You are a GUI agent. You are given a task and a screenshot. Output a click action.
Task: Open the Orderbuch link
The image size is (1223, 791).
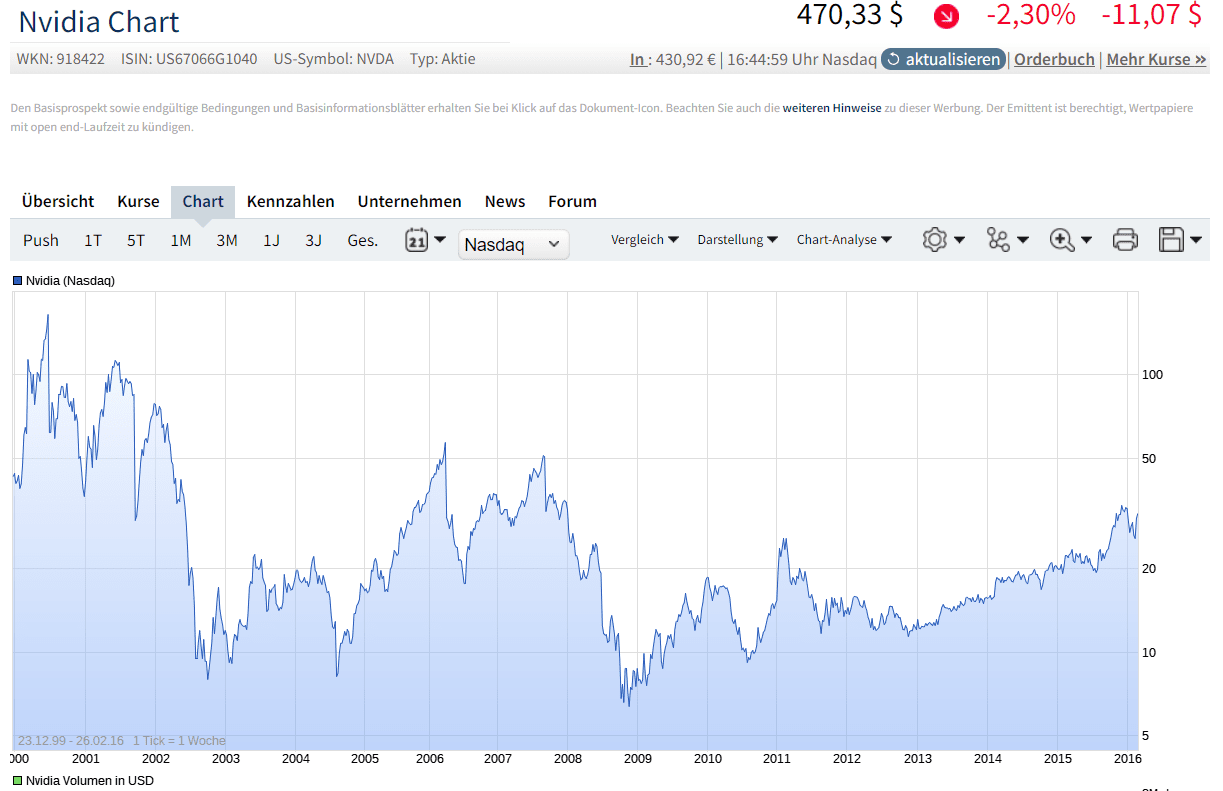pos(1054,59)
